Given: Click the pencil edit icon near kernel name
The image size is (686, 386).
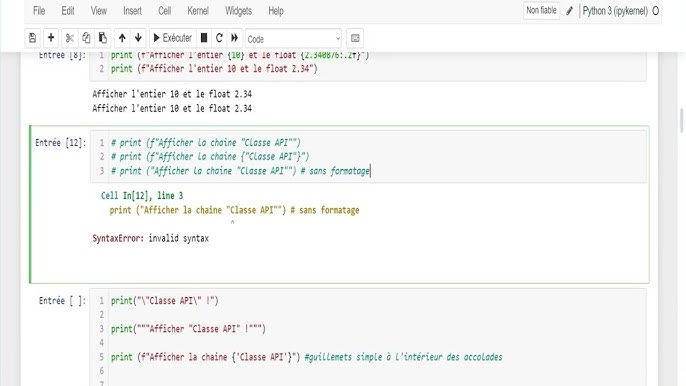Looking at the screenshot, I should click(x=569, y=11).
